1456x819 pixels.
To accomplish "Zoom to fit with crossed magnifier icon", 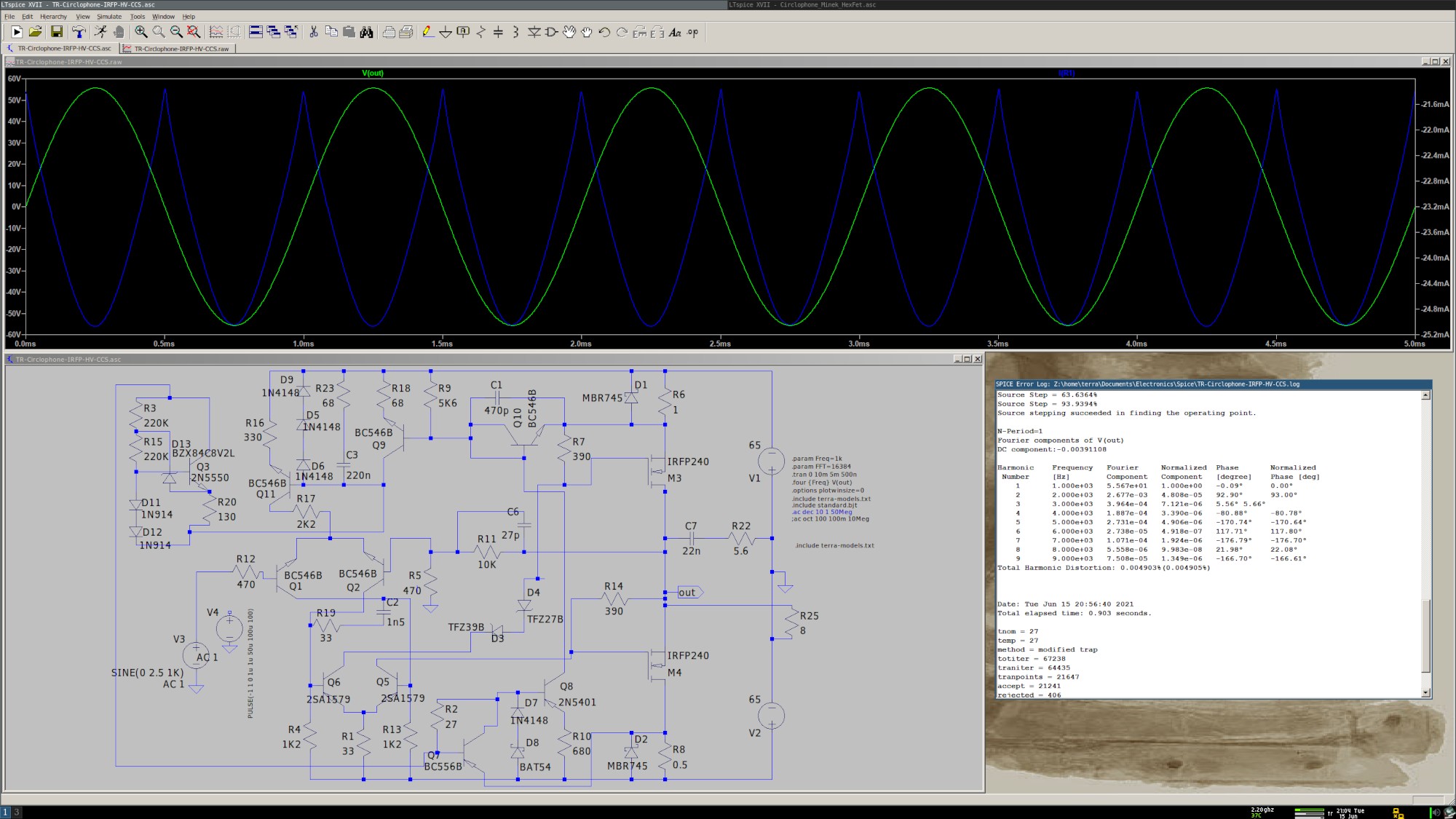I will click(x=194, y=32).
